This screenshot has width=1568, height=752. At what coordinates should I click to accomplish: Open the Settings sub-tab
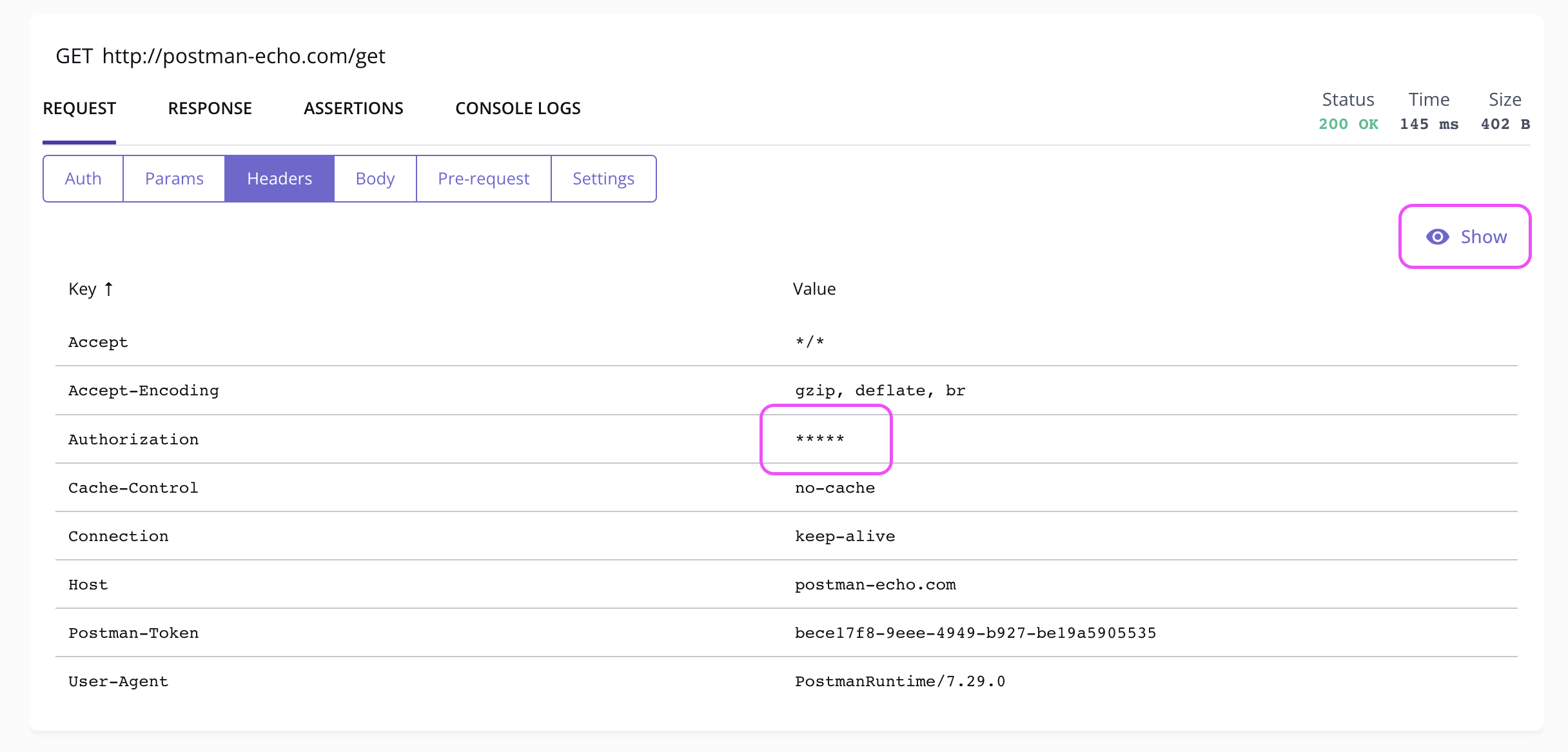[603, 179]
